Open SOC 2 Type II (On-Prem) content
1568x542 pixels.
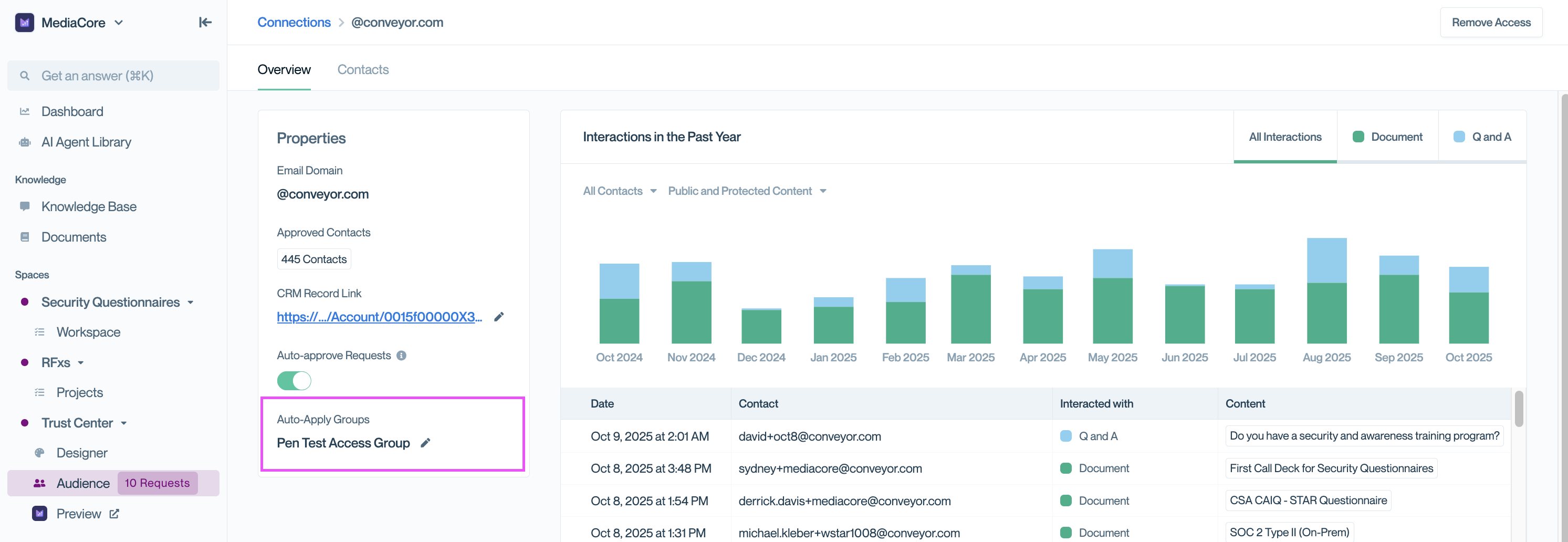coord(1289,532)
